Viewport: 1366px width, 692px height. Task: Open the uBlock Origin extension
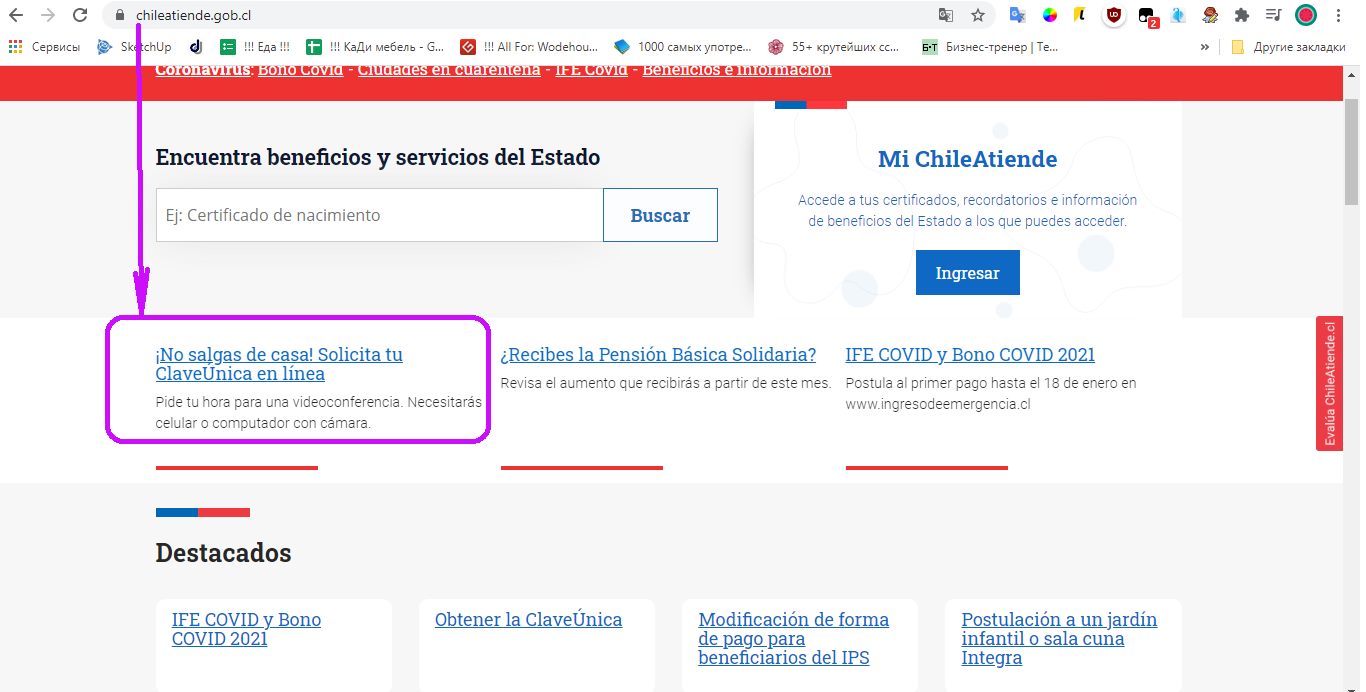pyautogui.click(x=1113, y=15)
